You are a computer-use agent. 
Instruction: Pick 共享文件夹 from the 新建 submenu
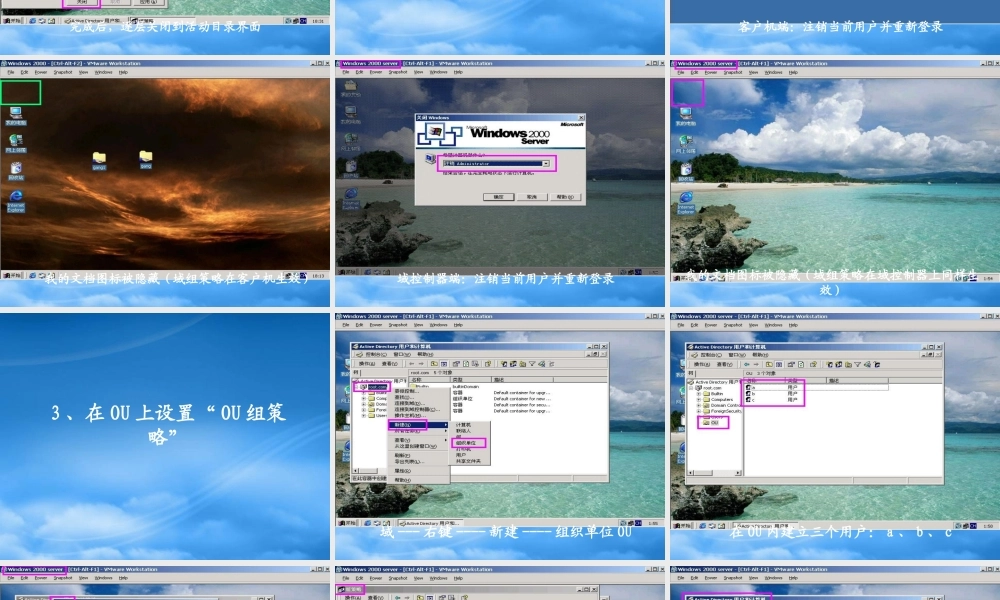468,461
